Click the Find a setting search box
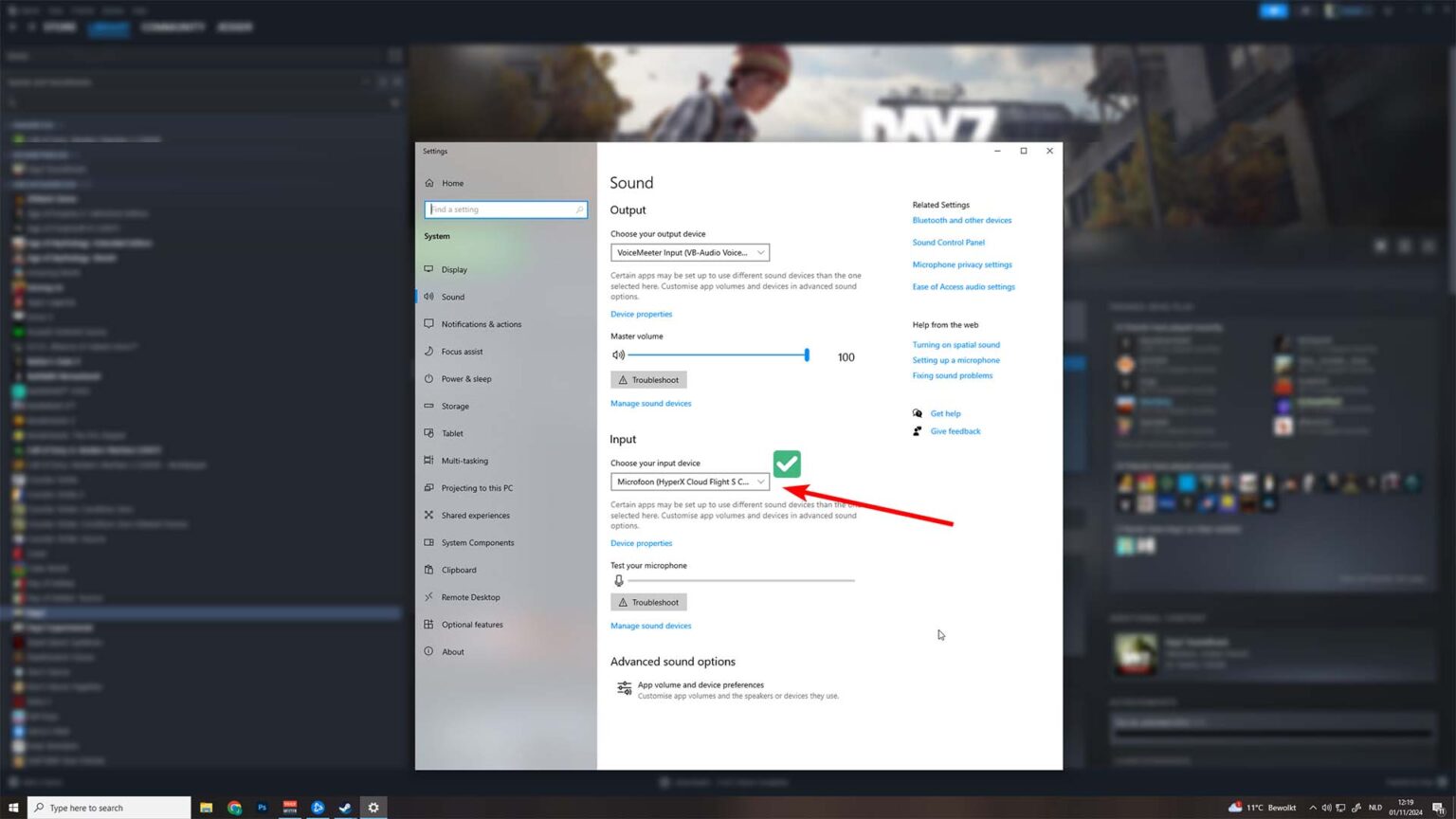 (506, 209)
